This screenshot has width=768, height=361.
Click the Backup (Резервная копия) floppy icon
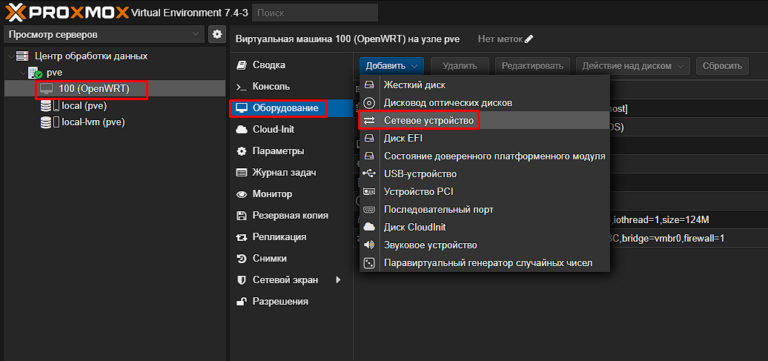[241, 216]
